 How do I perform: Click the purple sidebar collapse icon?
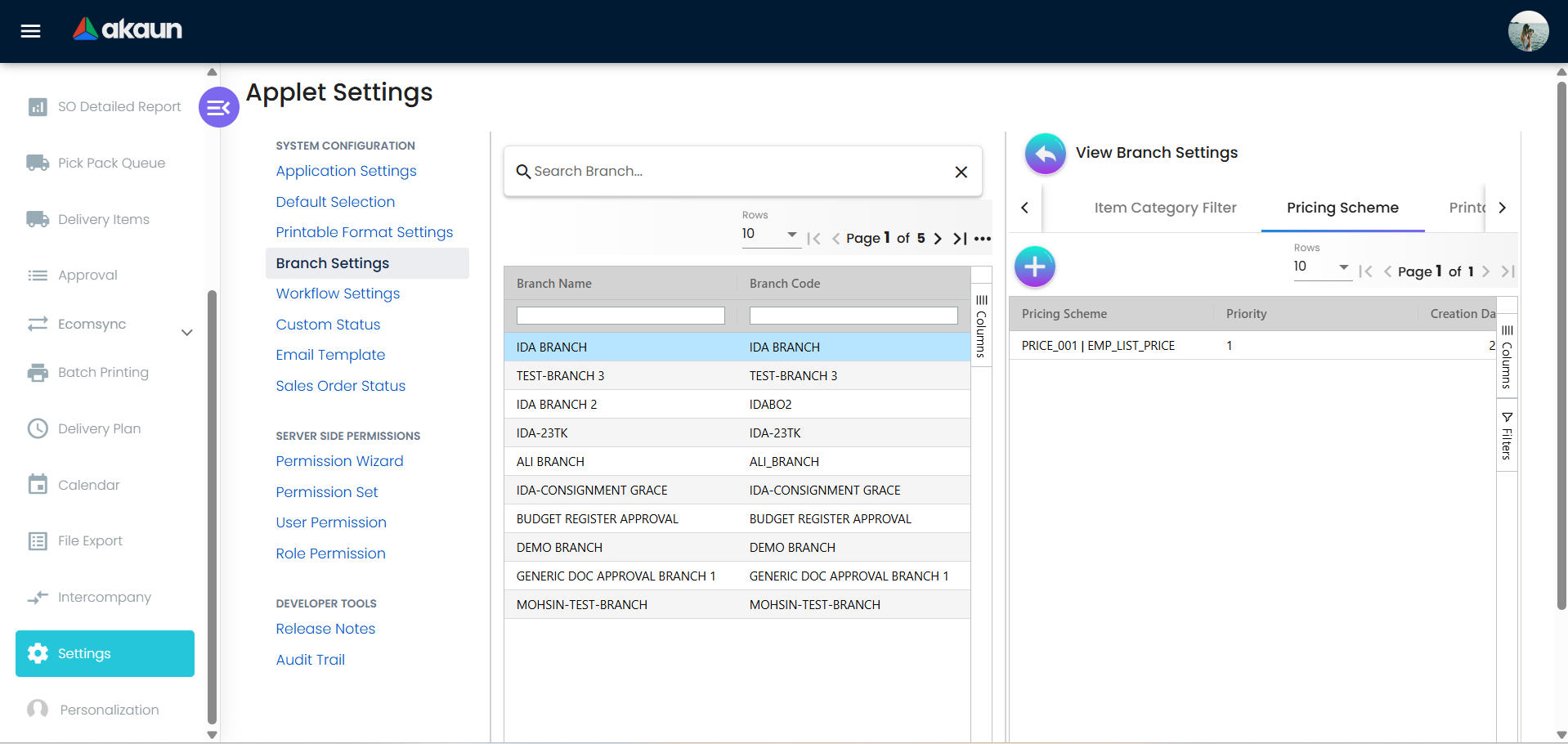[x=218, y=107]
